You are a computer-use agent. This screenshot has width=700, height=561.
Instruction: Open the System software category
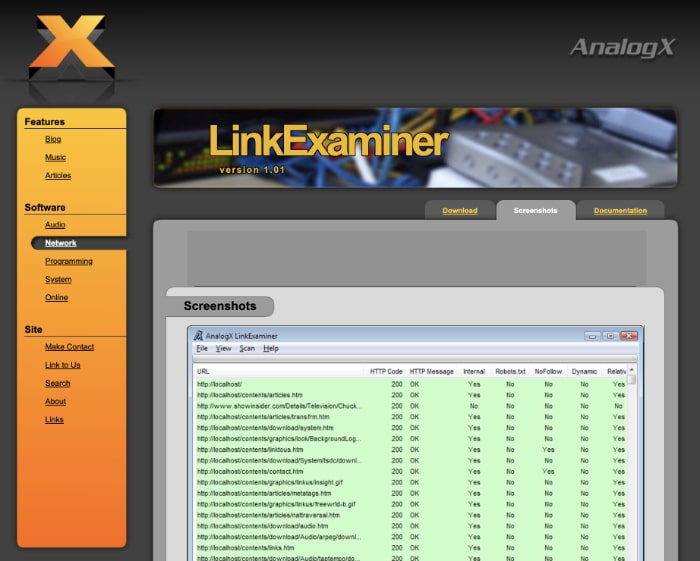(x=58, y=279)
